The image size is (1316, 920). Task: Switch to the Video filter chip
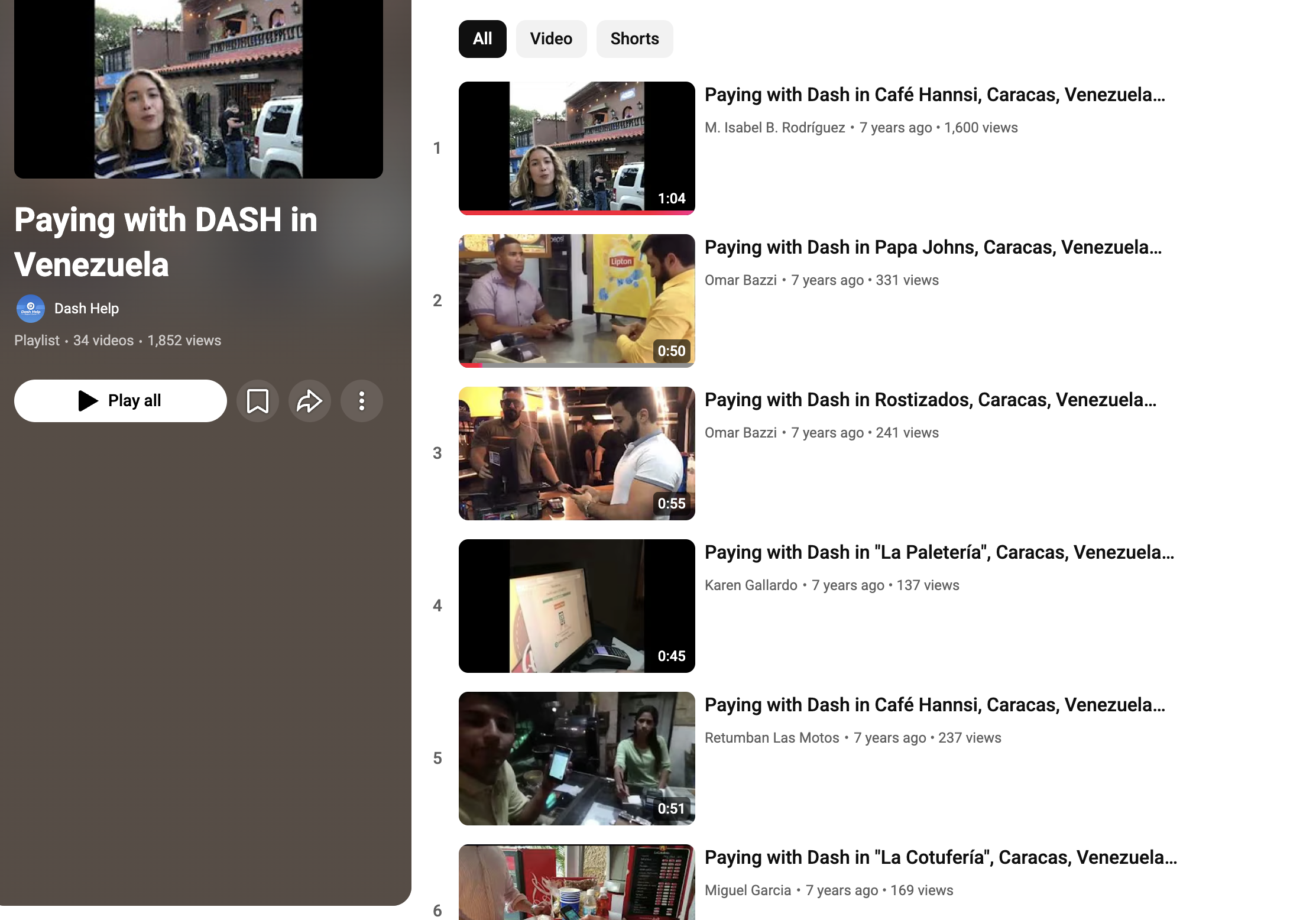pos(550,38)
